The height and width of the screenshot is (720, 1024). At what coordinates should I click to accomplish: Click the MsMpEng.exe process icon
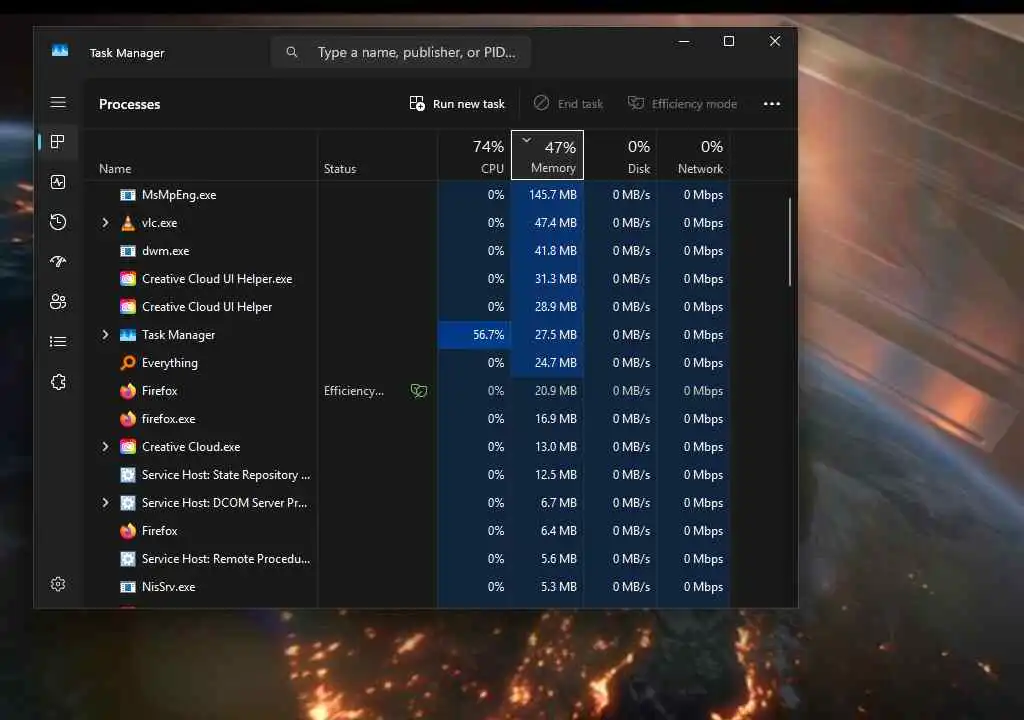click(x=128, y=195)
